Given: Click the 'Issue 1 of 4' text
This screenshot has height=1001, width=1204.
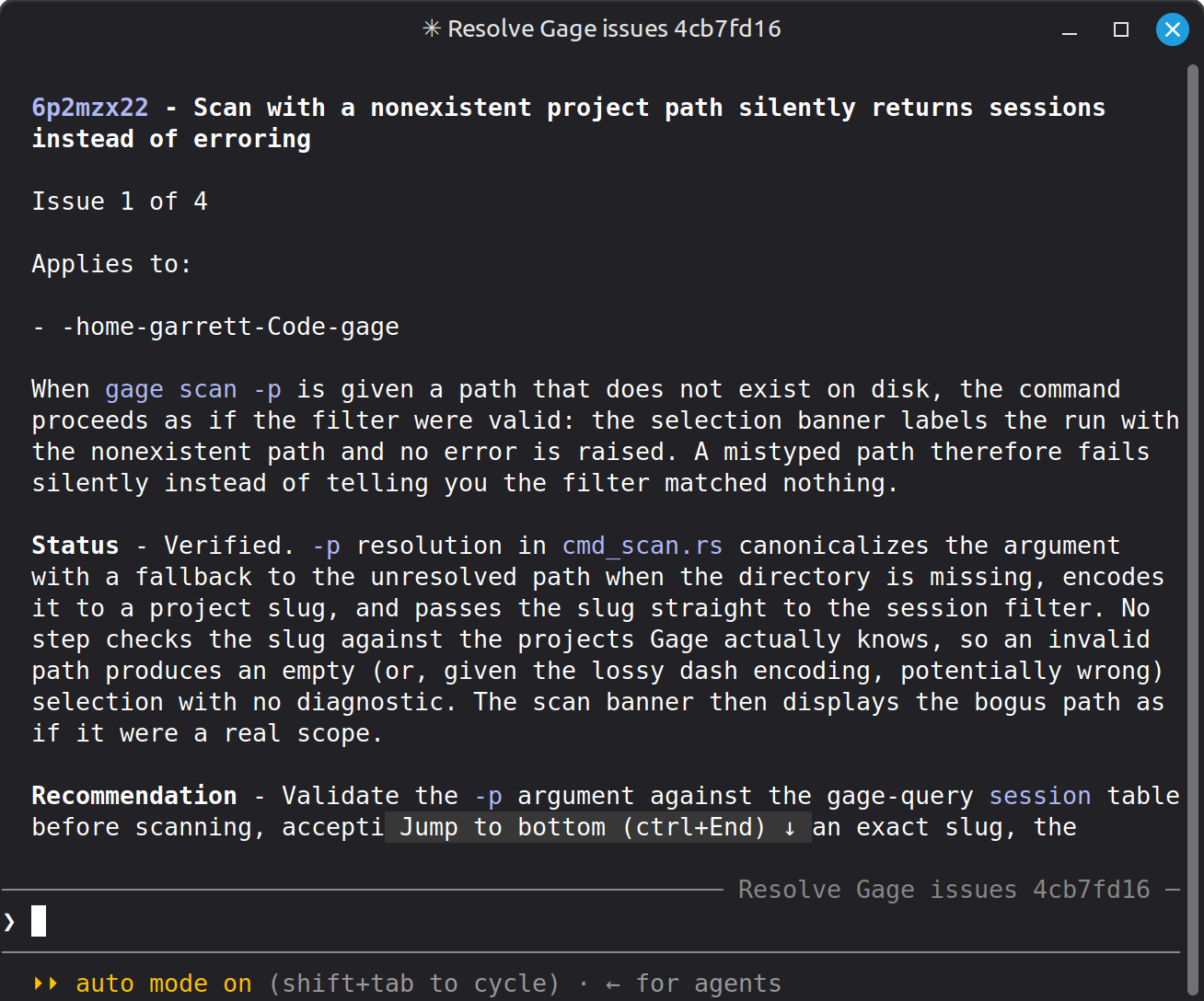Looking at the screenshot, I should click(x=120, y=201).
